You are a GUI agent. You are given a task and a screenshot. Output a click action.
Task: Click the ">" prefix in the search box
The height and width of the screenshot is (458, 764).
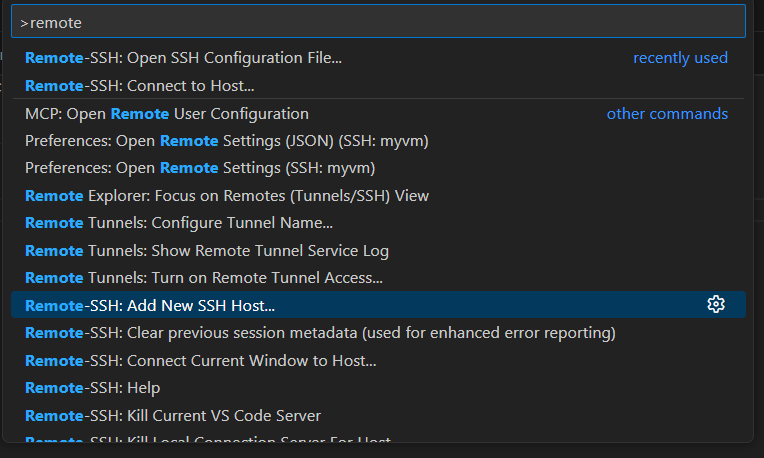[24, 22]
